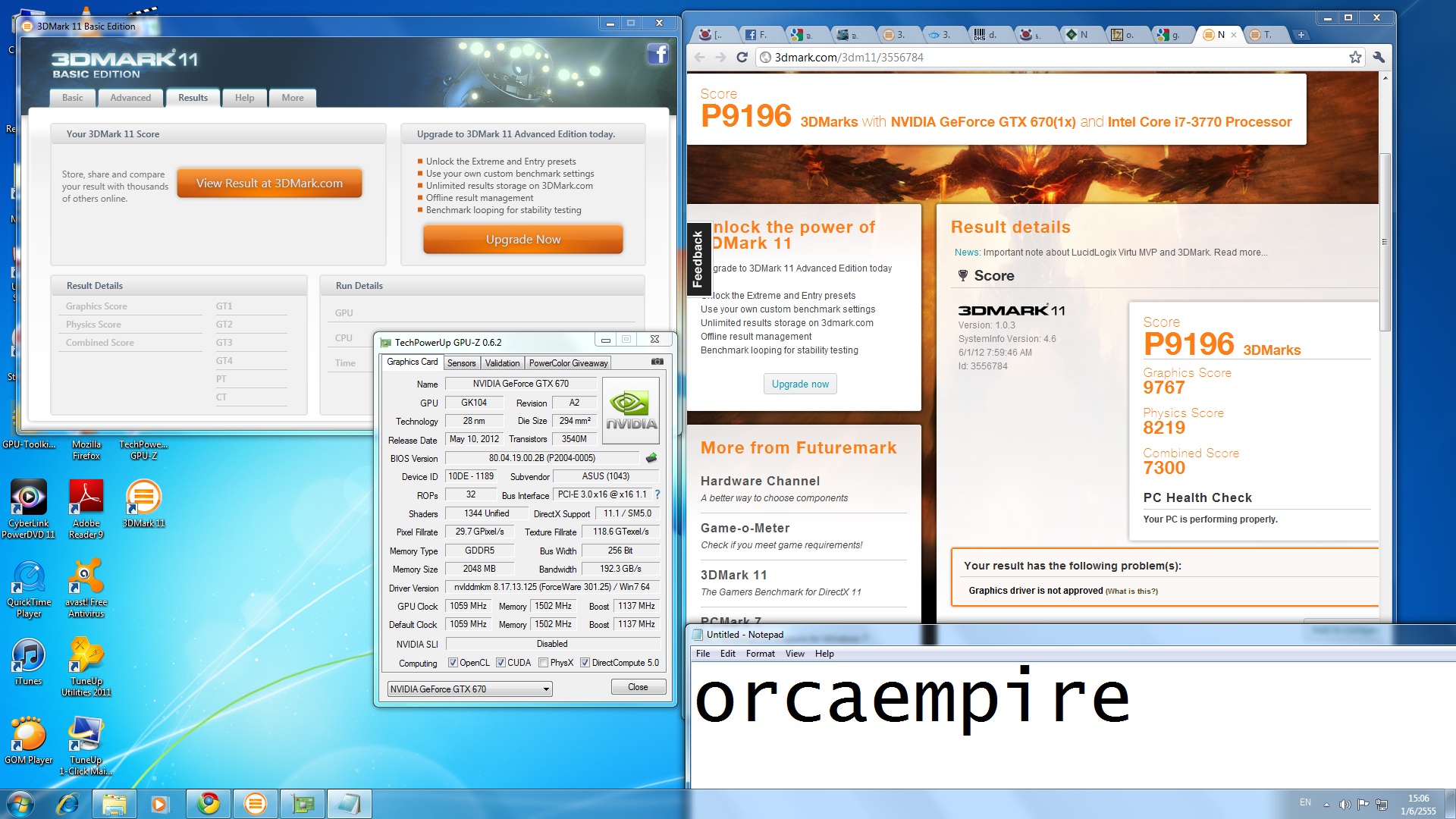Toggle the PhysX checkbox
The image size is (1456, 819).
coord(543,663)
